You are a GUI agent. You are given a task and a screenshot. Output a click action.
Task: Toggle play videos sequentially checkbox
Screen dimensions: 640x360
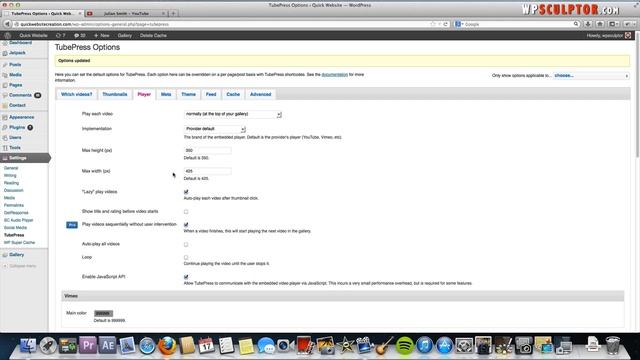[x=186, y=225]
